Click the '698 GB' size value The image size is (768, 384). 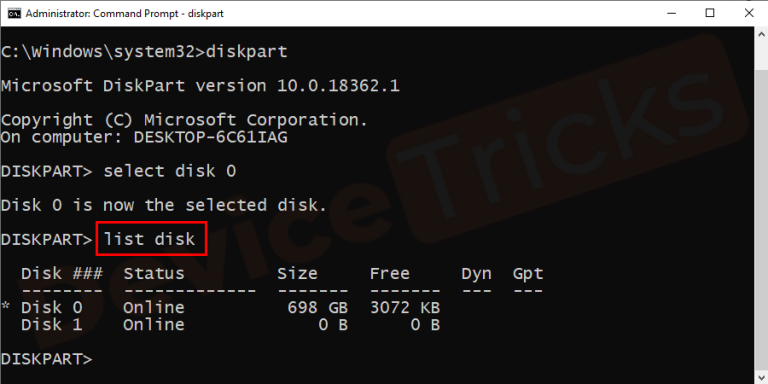click(318, 308)
